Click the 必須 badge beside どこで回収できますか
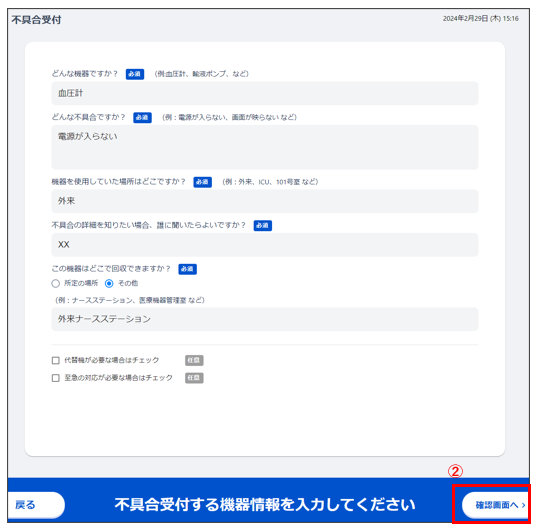Image resolution: width=540 pixels, height=529 pixels. [187, 269]
